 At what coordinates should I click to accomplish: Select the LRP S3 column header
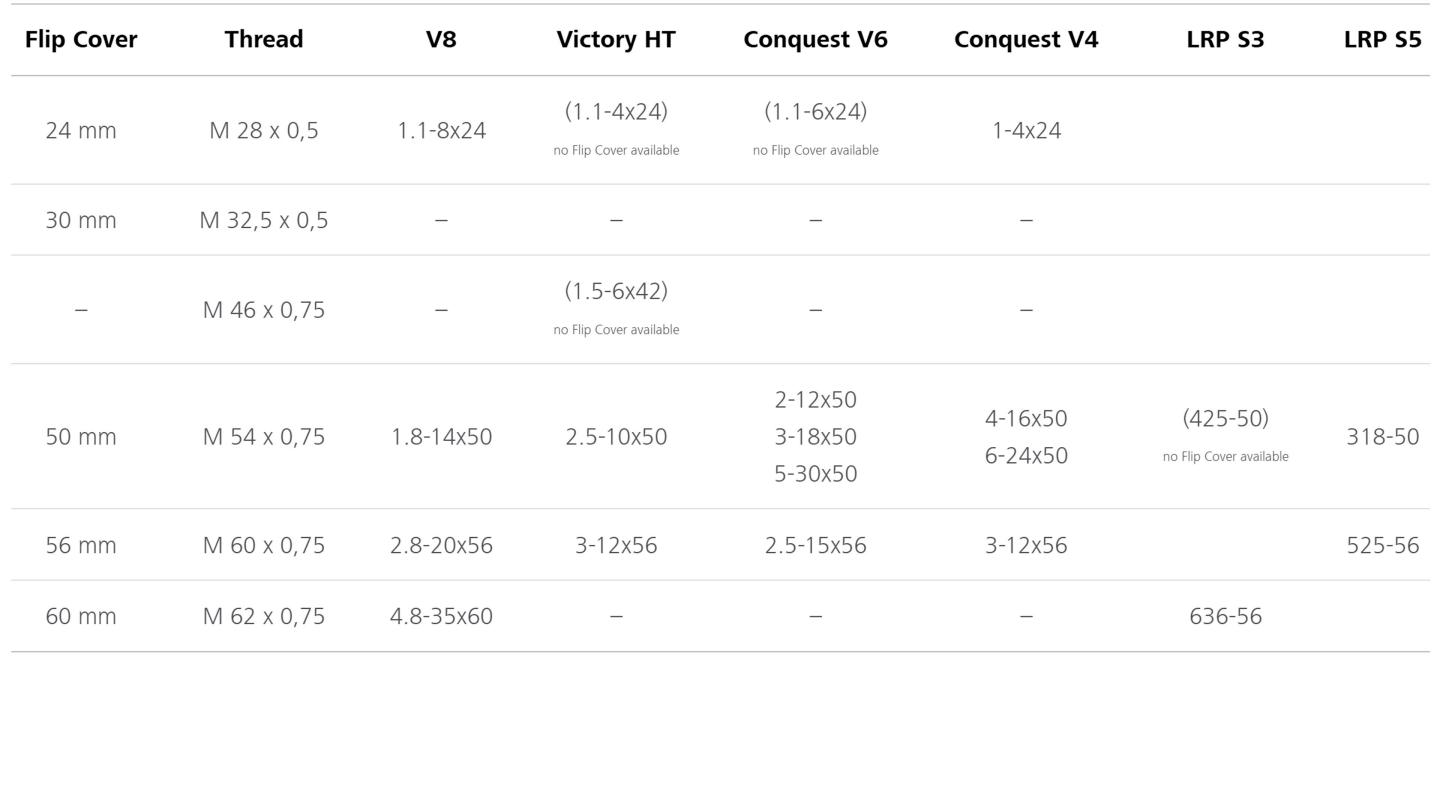click(1225, 40)
